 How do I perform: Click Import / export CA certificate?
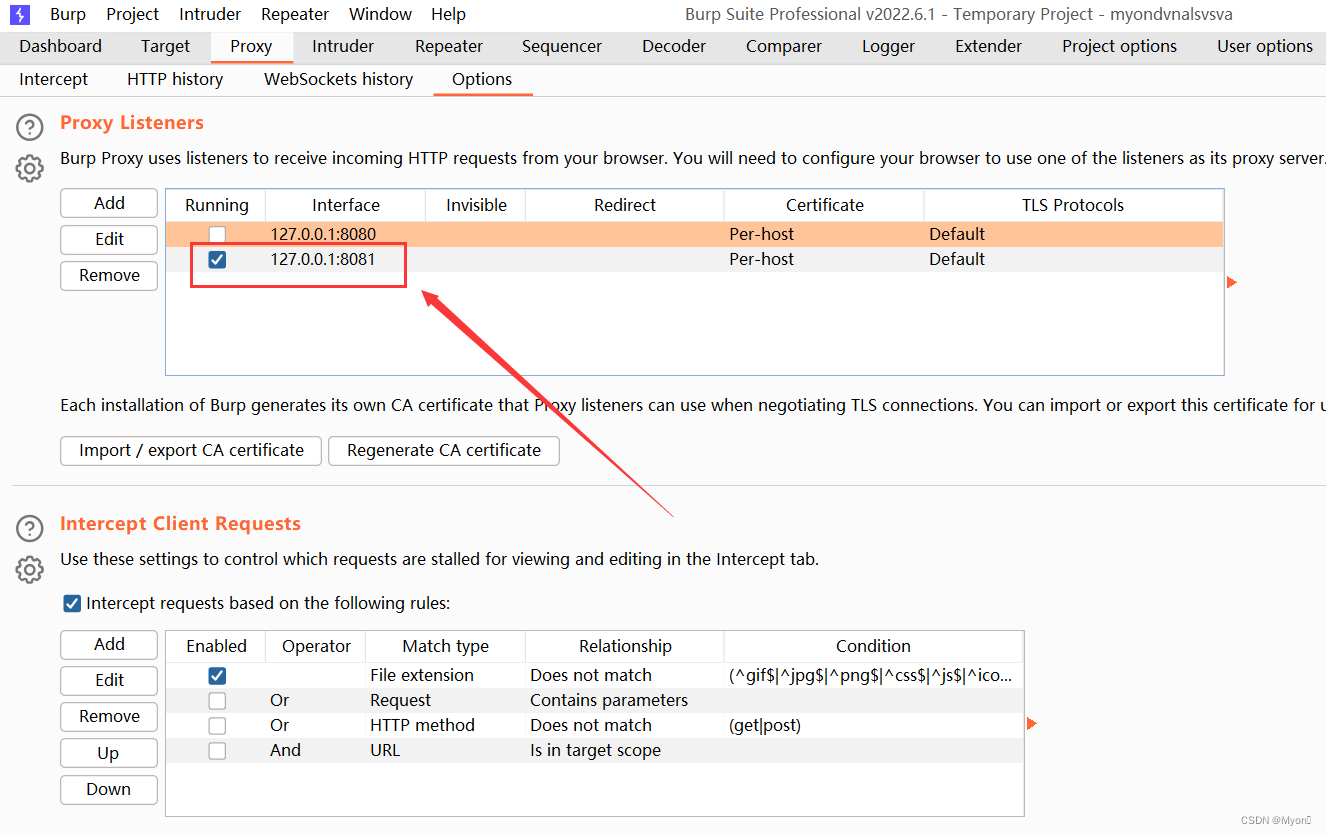[191, 450]
